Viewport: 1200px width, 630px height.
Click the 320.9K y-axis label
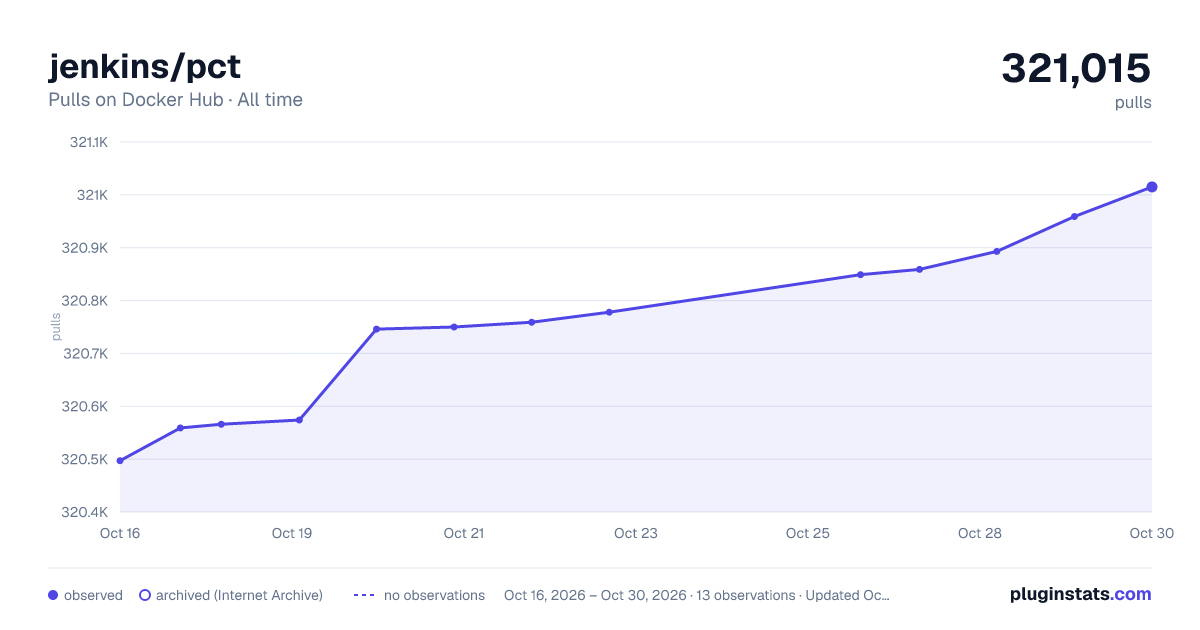click(85, 248)
